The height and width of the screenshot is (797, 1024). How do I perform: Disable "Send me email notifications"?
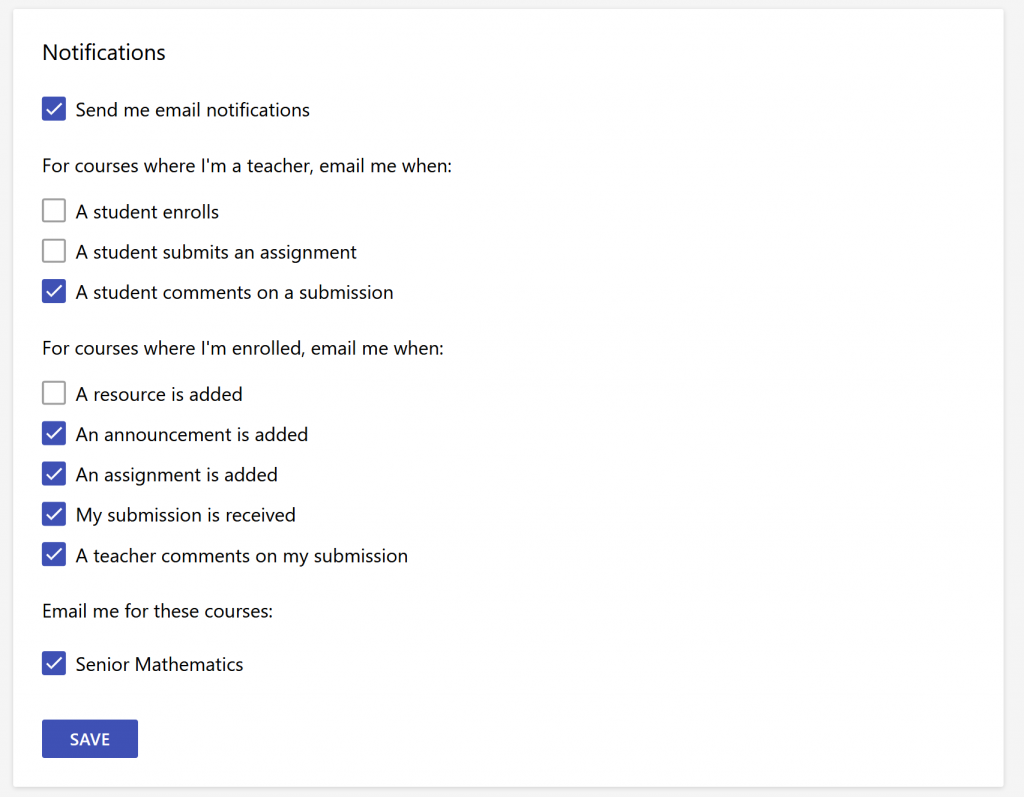click(54, 109)
